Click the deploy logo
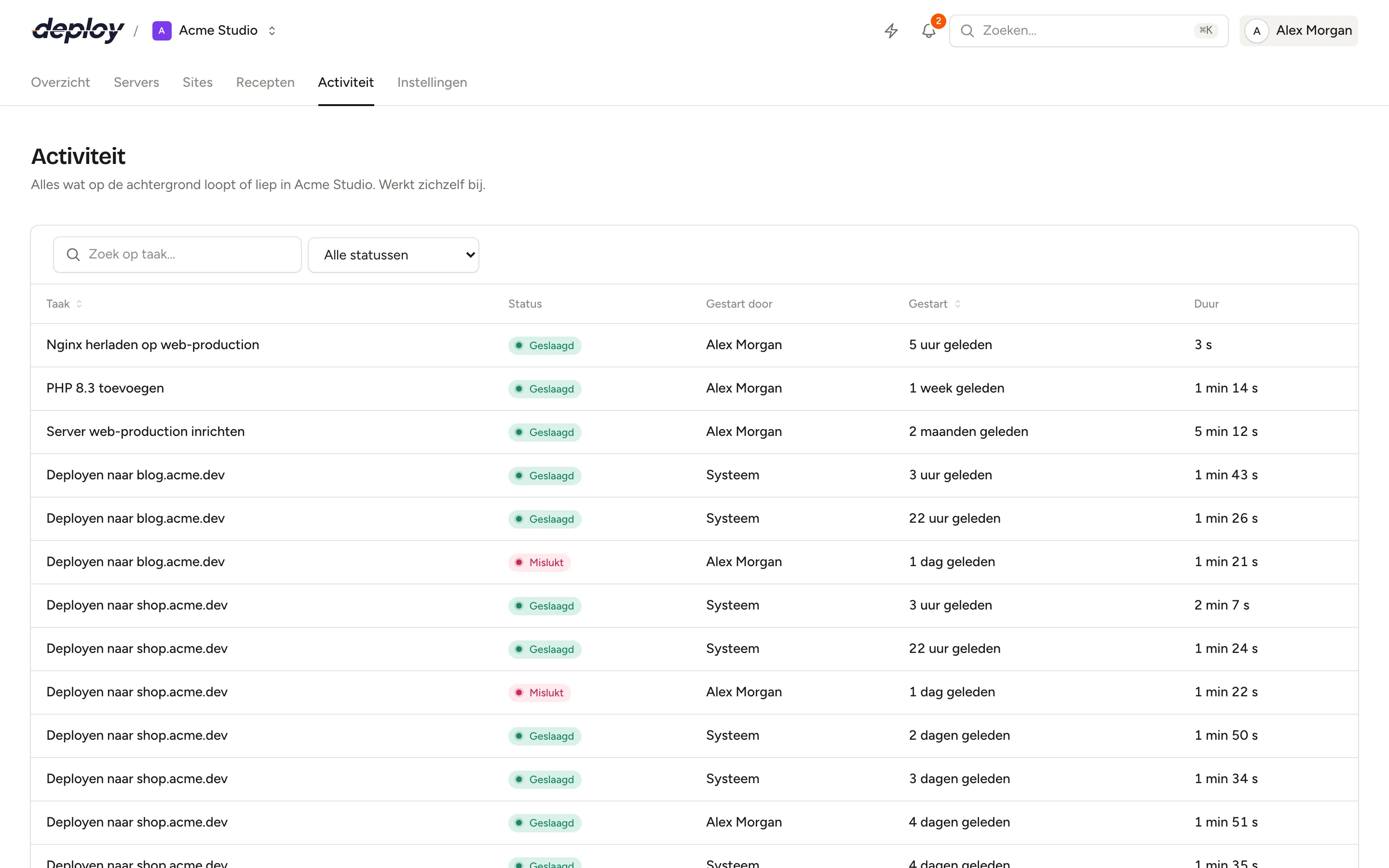Viewport: 1389px width, 868px height. [78, 30]
